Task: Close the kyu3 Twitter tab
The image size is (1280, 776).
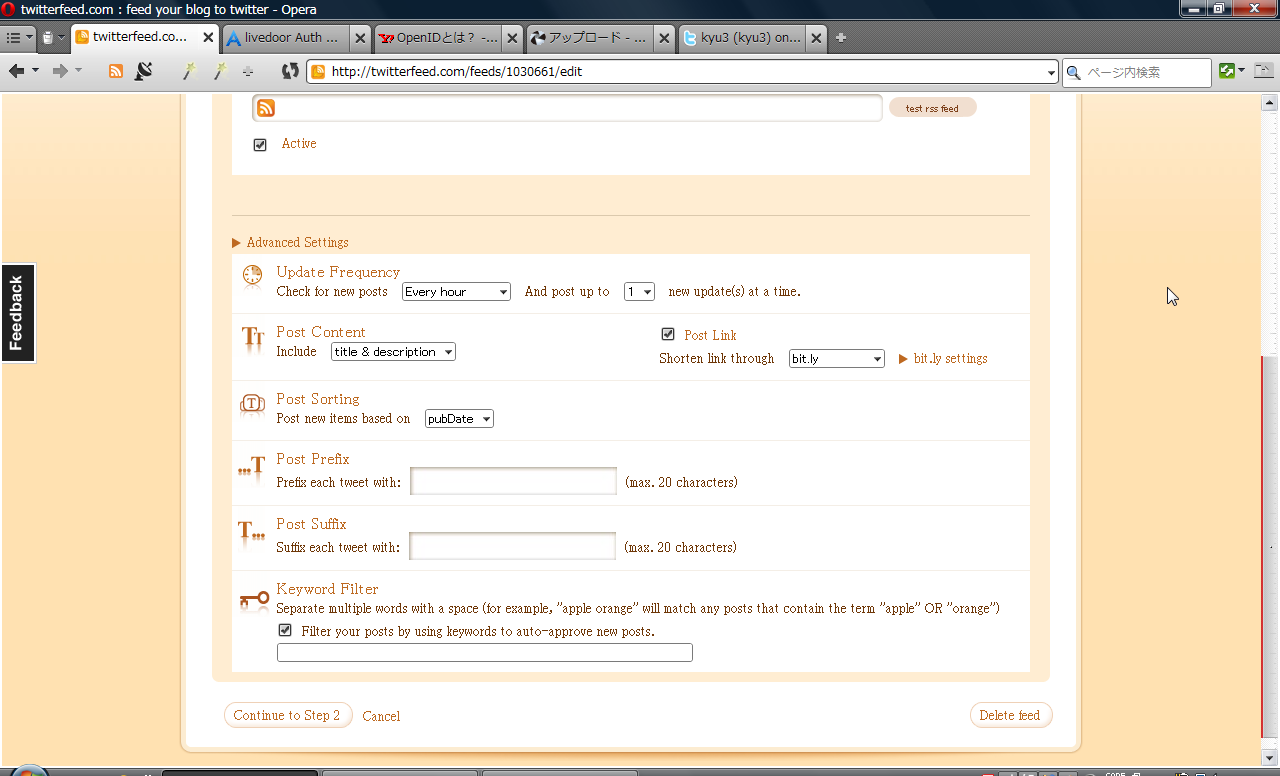Action: pyautogui.click(x=816, y=38)
